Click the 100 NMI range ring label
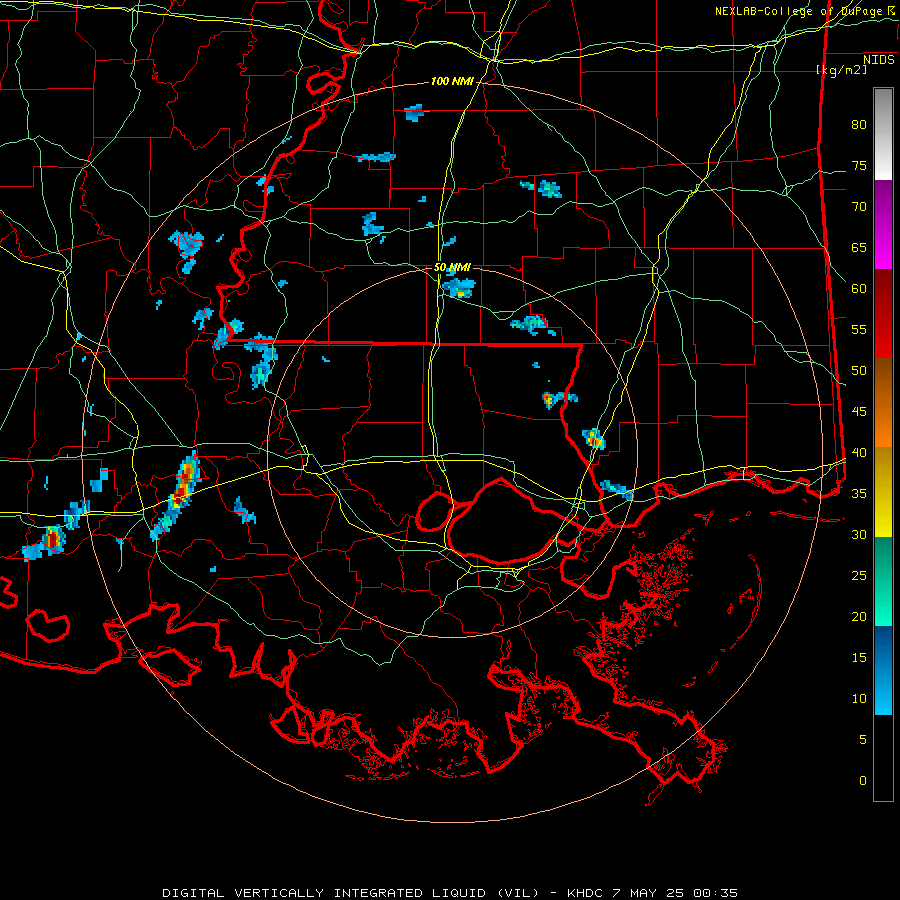This screenshot has height=900, width=900. tap(452, 82)
